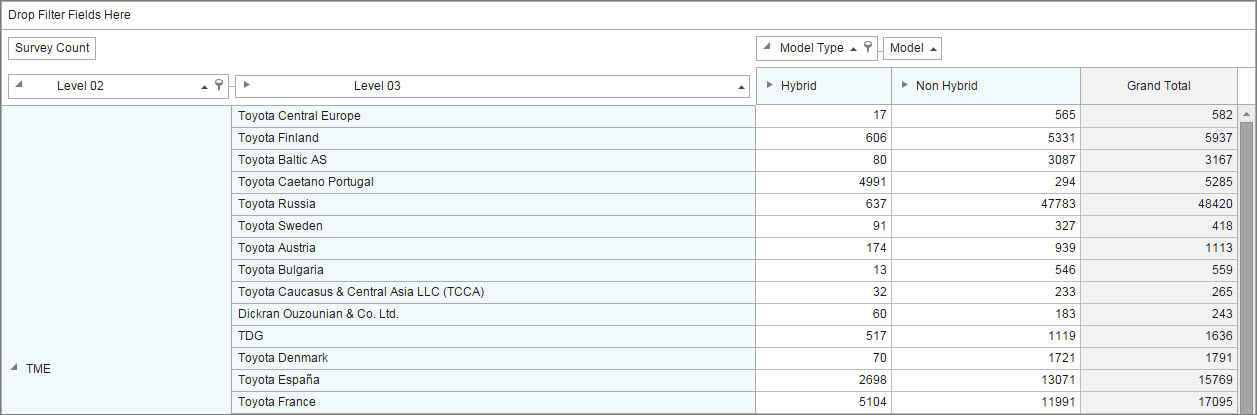This screenshot has height=415, width=1257.
Task: Click Hybrid value 2698 for Toyota España
Action: (824, 380)
